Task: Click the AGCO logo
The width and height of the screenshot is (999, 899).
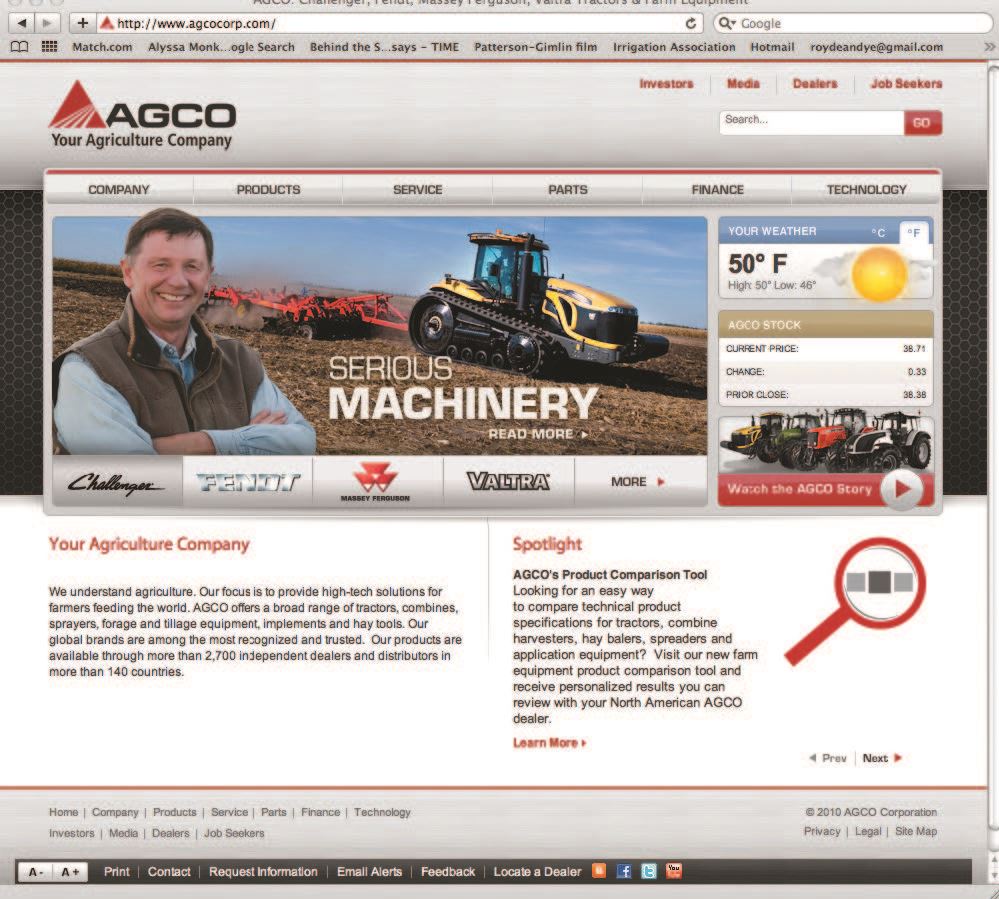Action: [142, 115]
